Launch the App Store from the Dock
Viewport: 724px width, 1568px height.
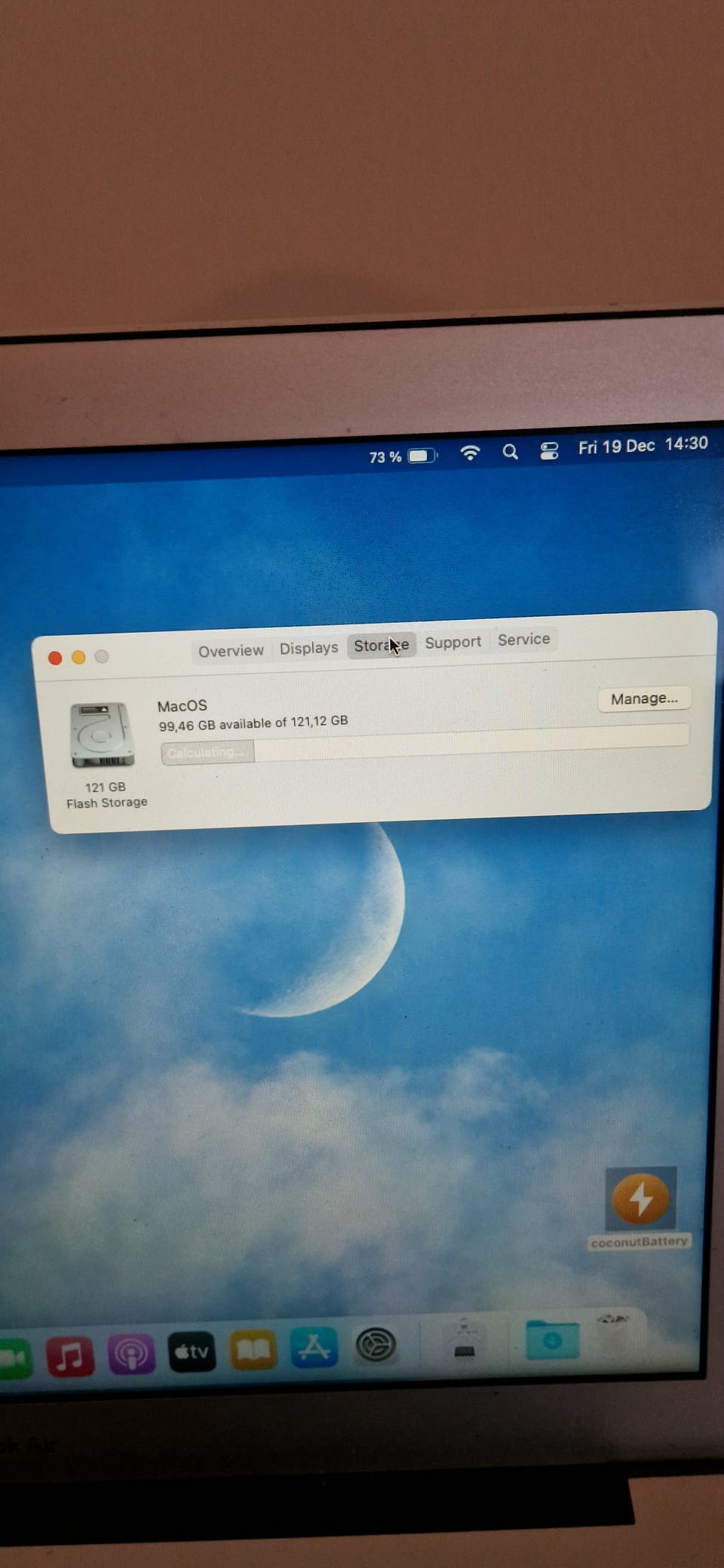[x=314, y=1348]
